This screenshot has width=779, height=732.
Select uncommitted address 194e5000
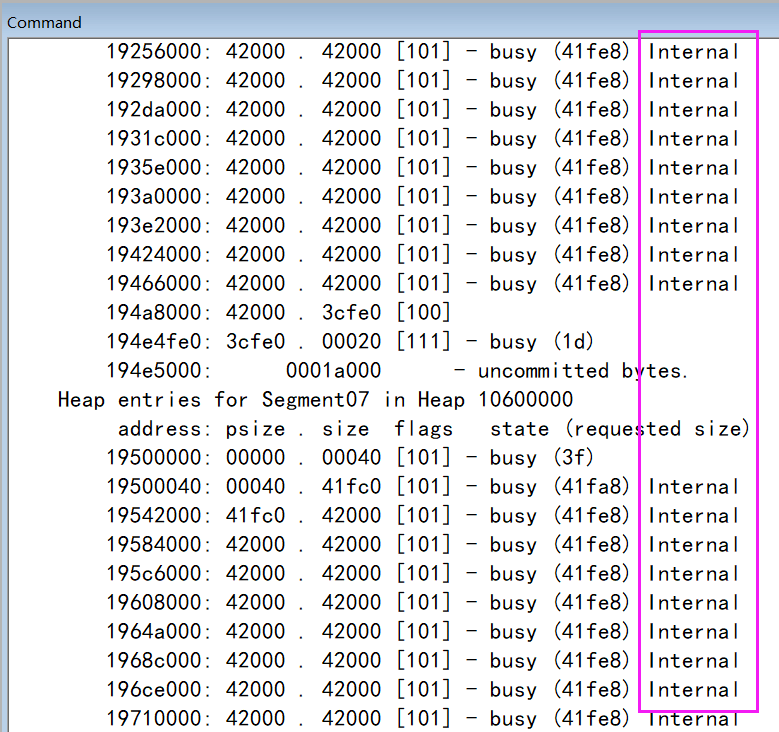click(x=158, y=370)
